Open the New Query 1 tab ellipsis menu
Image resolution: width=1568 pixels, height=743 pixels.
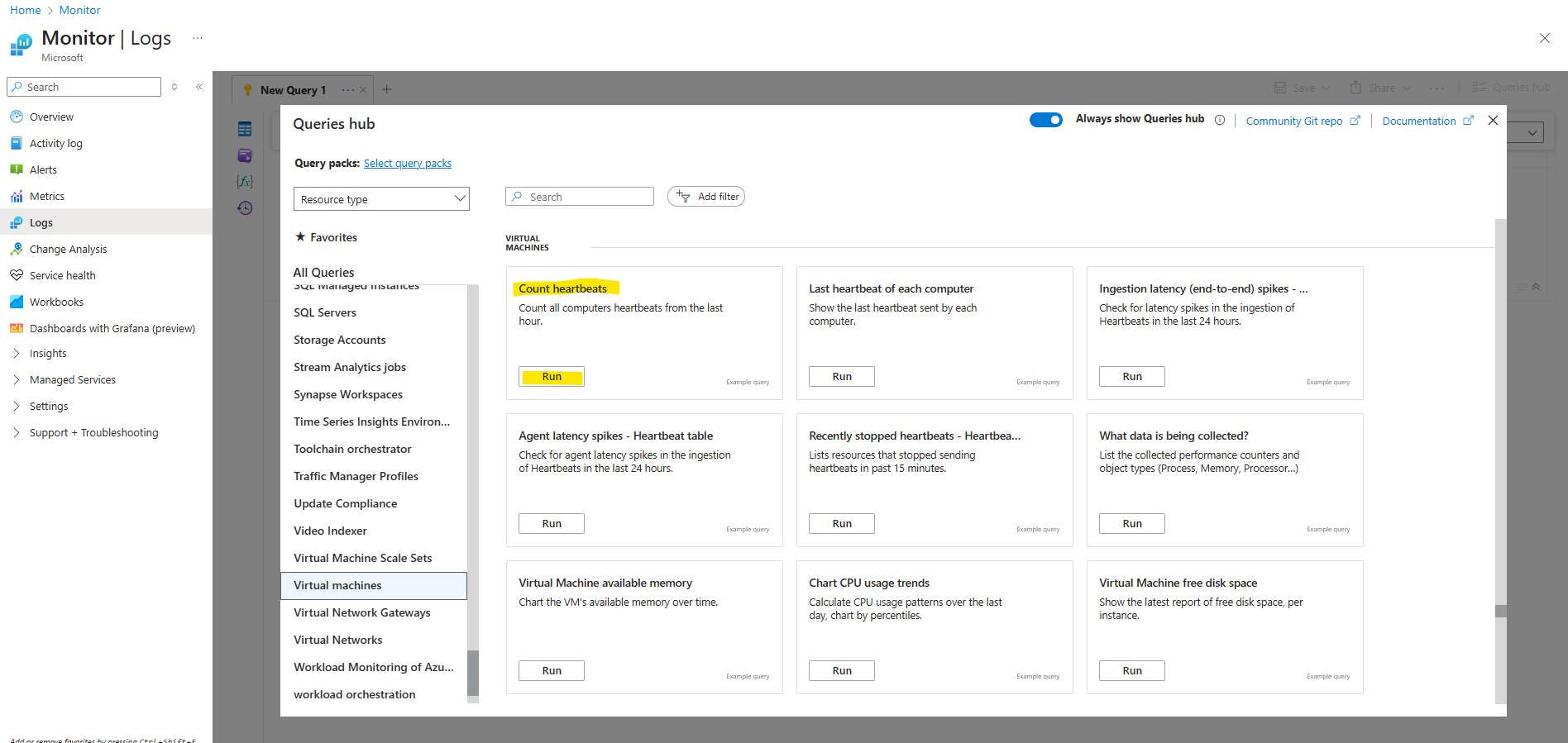(x=348, y=90)
